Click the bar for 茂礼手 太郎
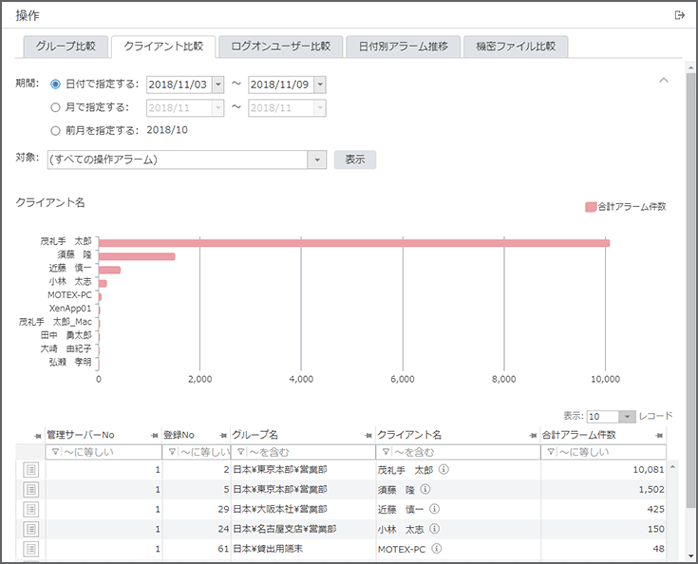Screen dimensions: 698x564 pos(354,243)
